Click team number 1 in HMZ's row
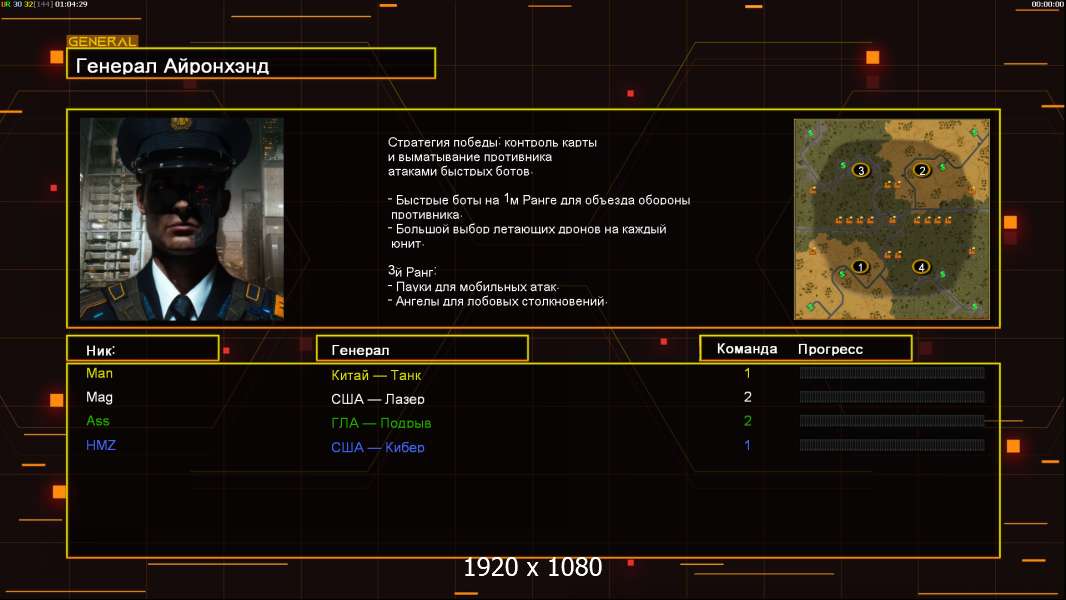 pos(747,445)
